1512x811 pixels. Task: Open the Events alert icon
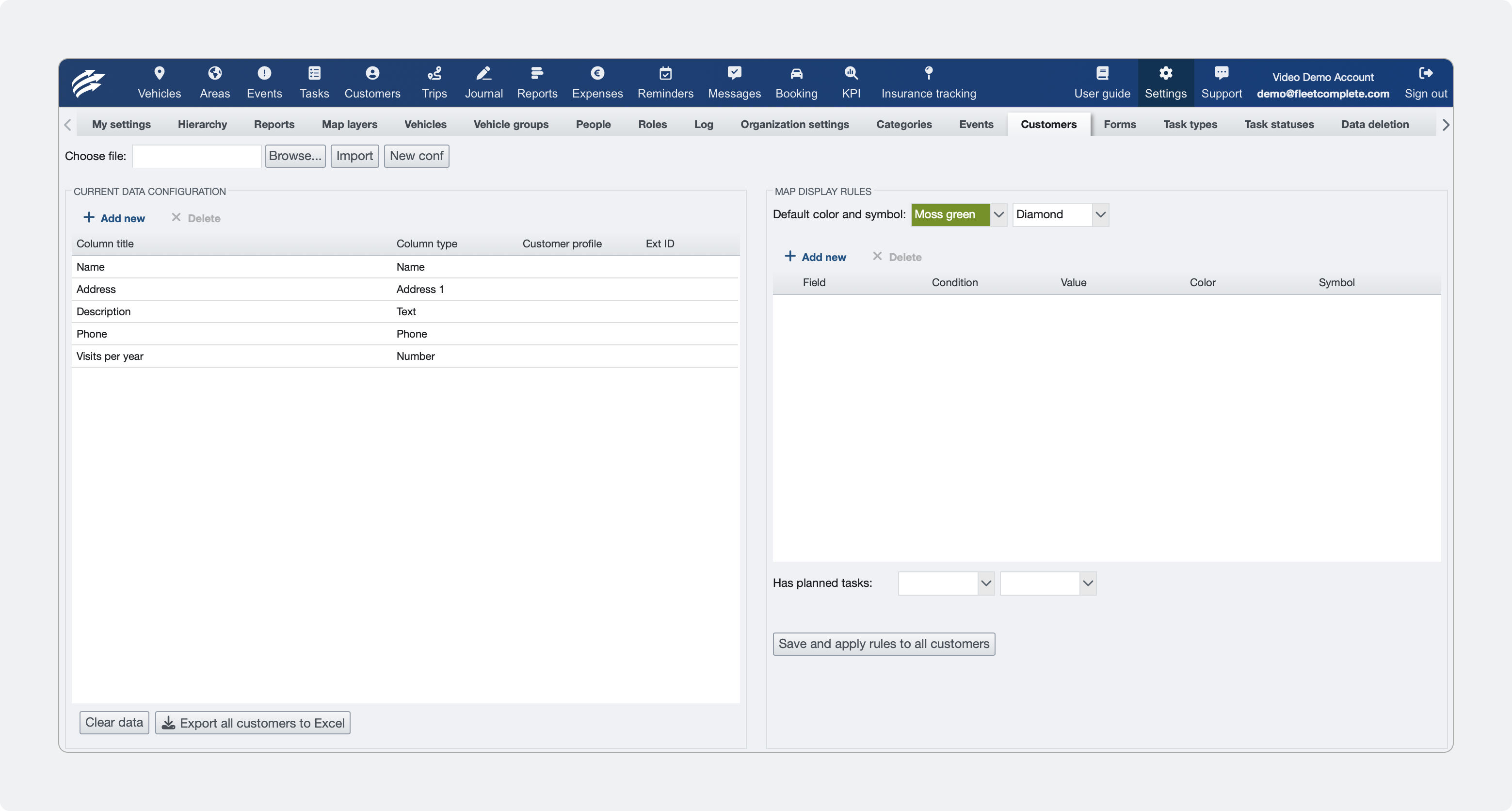click(x=264, y=73)
